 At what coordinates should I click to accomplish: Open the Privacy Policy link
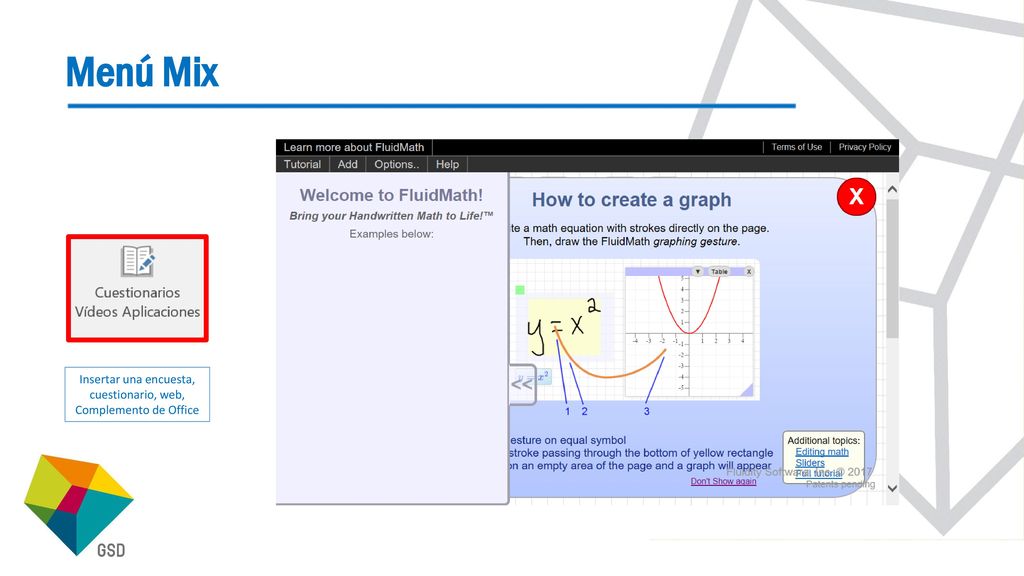865,147
